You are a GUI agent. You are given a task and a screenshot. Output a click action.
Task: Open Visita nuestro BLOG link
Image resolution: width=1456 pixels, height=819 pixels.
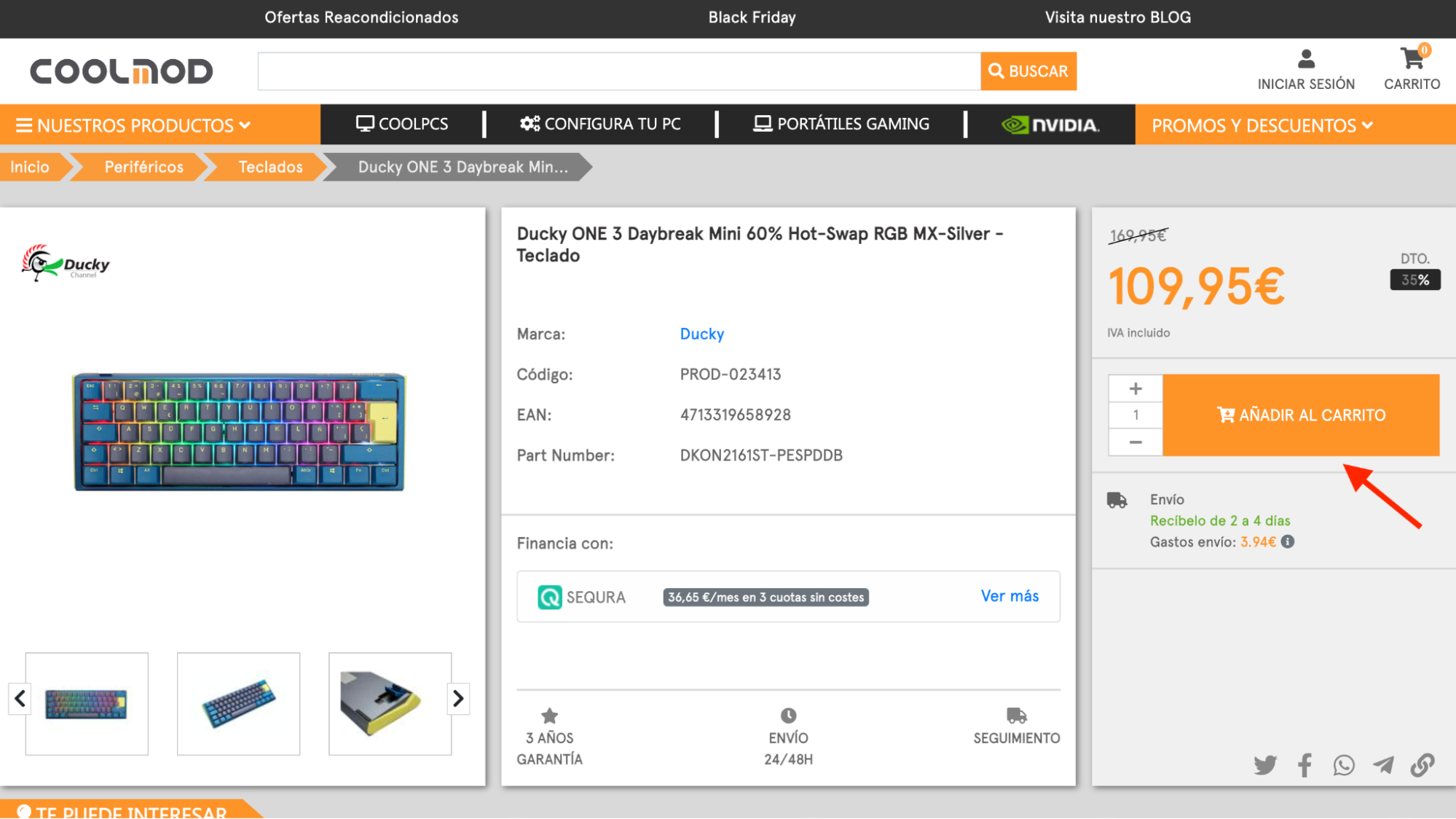click(x=1118, y=17)
